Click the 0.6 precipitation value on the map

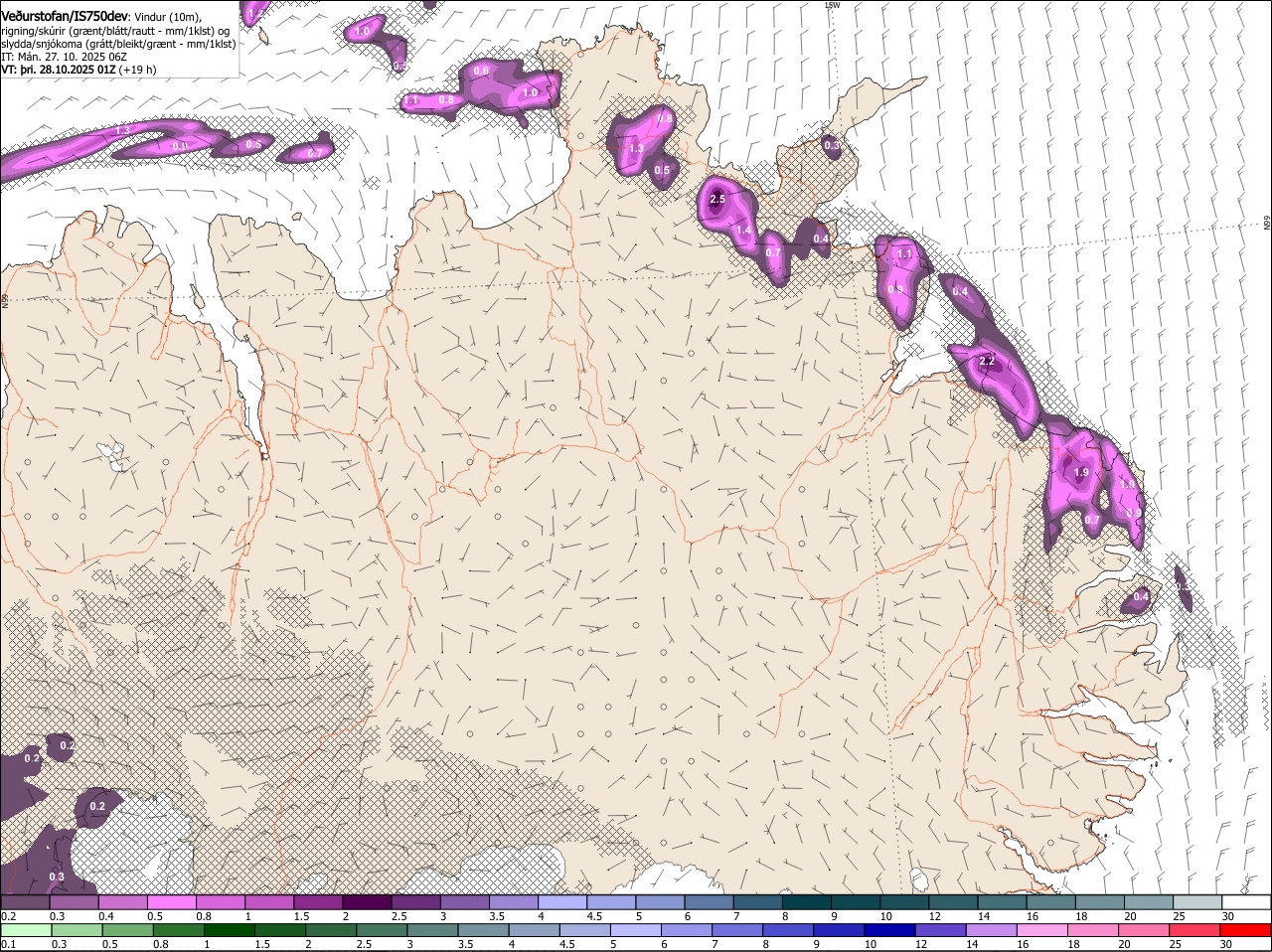pyautogui.click(x=481, y=71)
